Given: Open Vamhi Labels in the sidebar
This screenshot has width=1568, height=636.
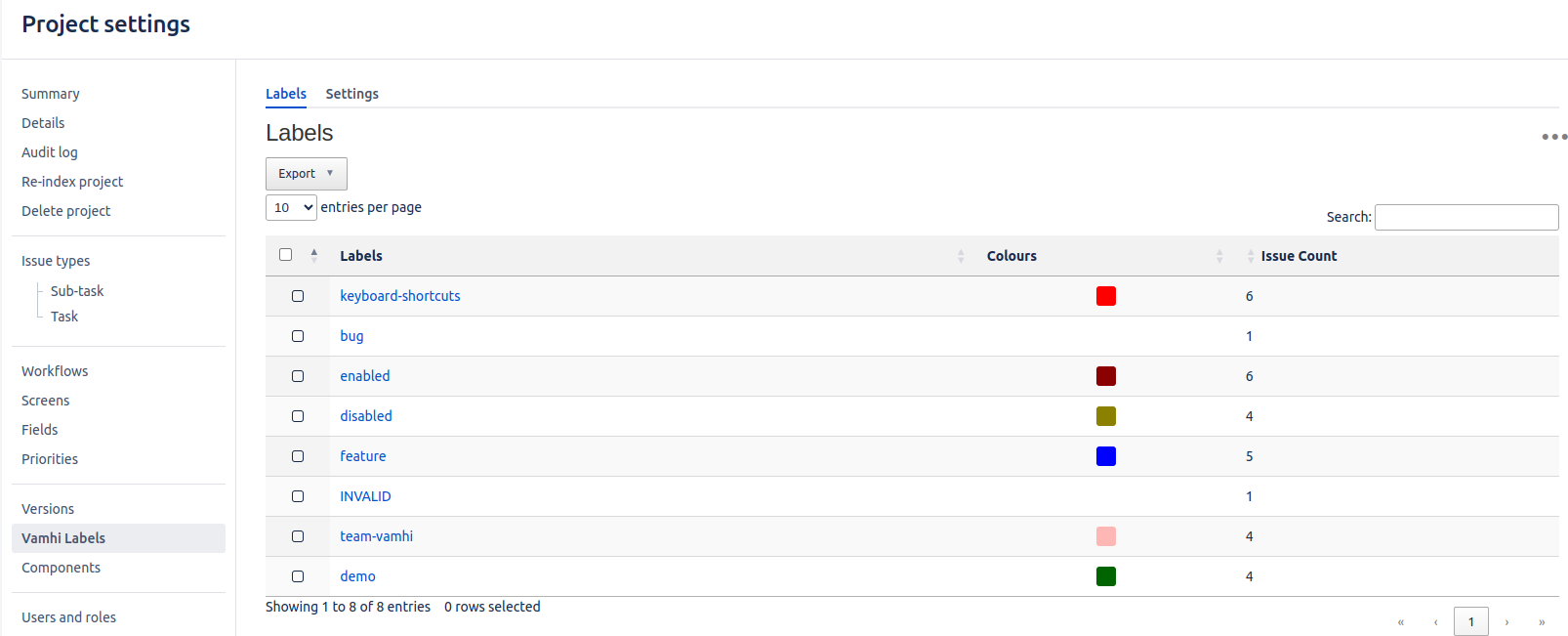Looking at the screenshot, I should click(63, 538).
